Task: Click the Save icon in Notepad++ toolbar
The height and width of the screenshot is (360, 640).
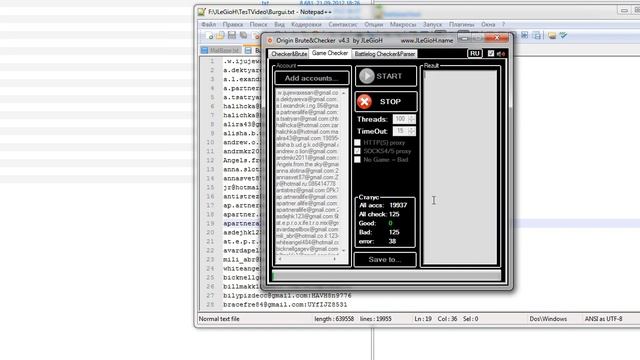Action: click(232, 36)
